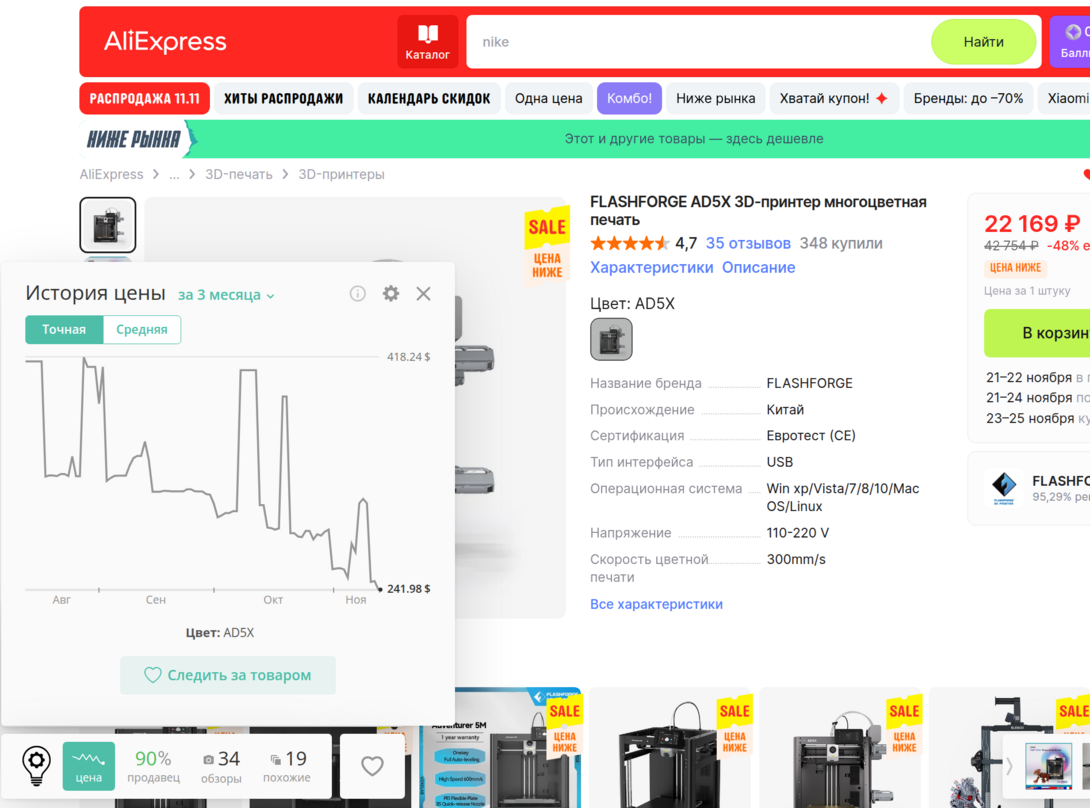
Task: Click the lightbulb extension icon
Action: click(x=36, y=766)
